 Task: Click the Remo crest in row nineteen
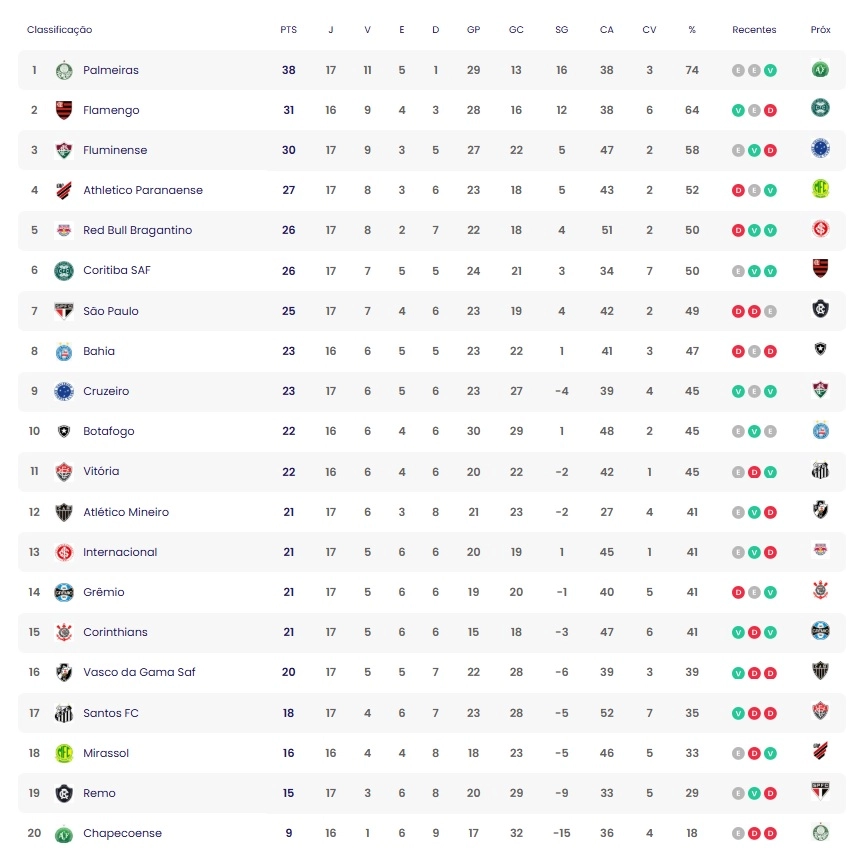64,793
